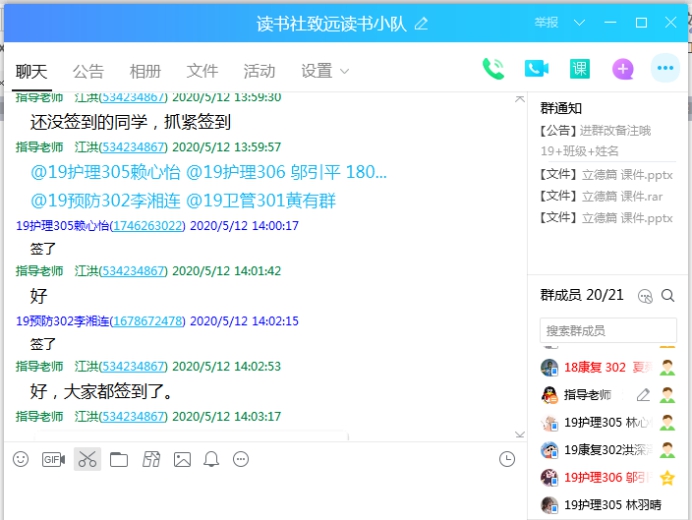Start a group video call

click(537, 69)
